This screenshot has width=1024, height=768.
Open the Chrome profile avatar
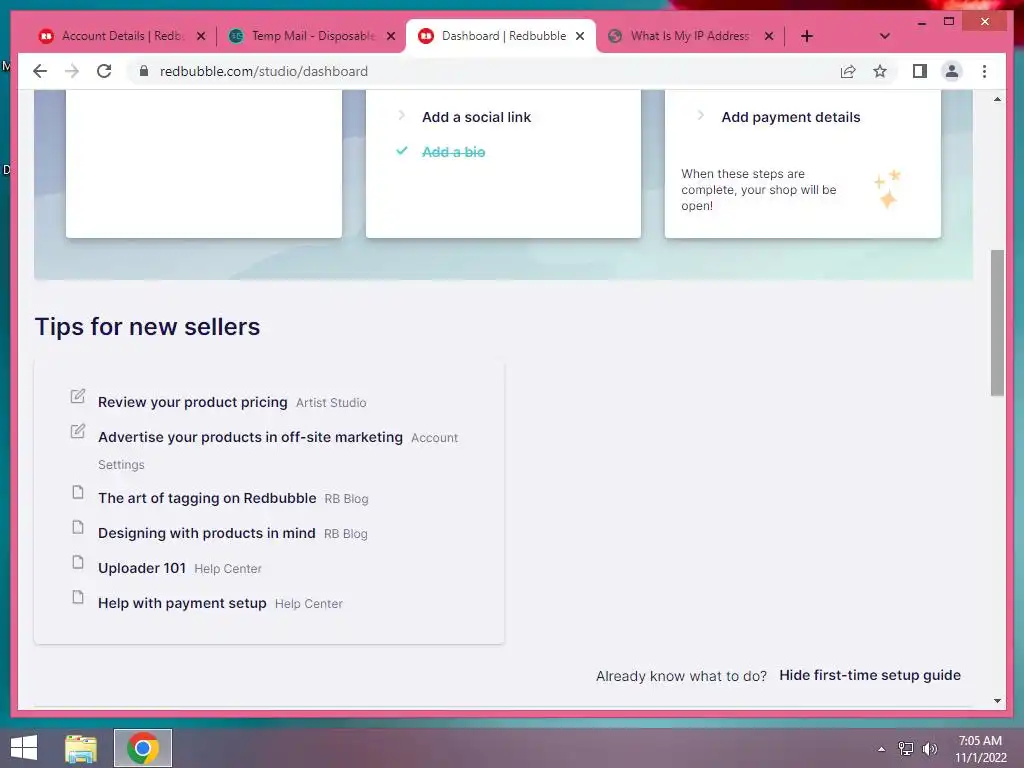pyautogui.click(x=952, y=71)
